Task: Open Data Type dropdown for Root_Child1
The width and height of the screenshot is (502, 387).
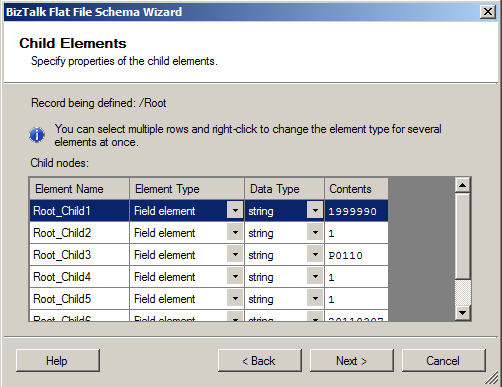Action: pos(315,211)
